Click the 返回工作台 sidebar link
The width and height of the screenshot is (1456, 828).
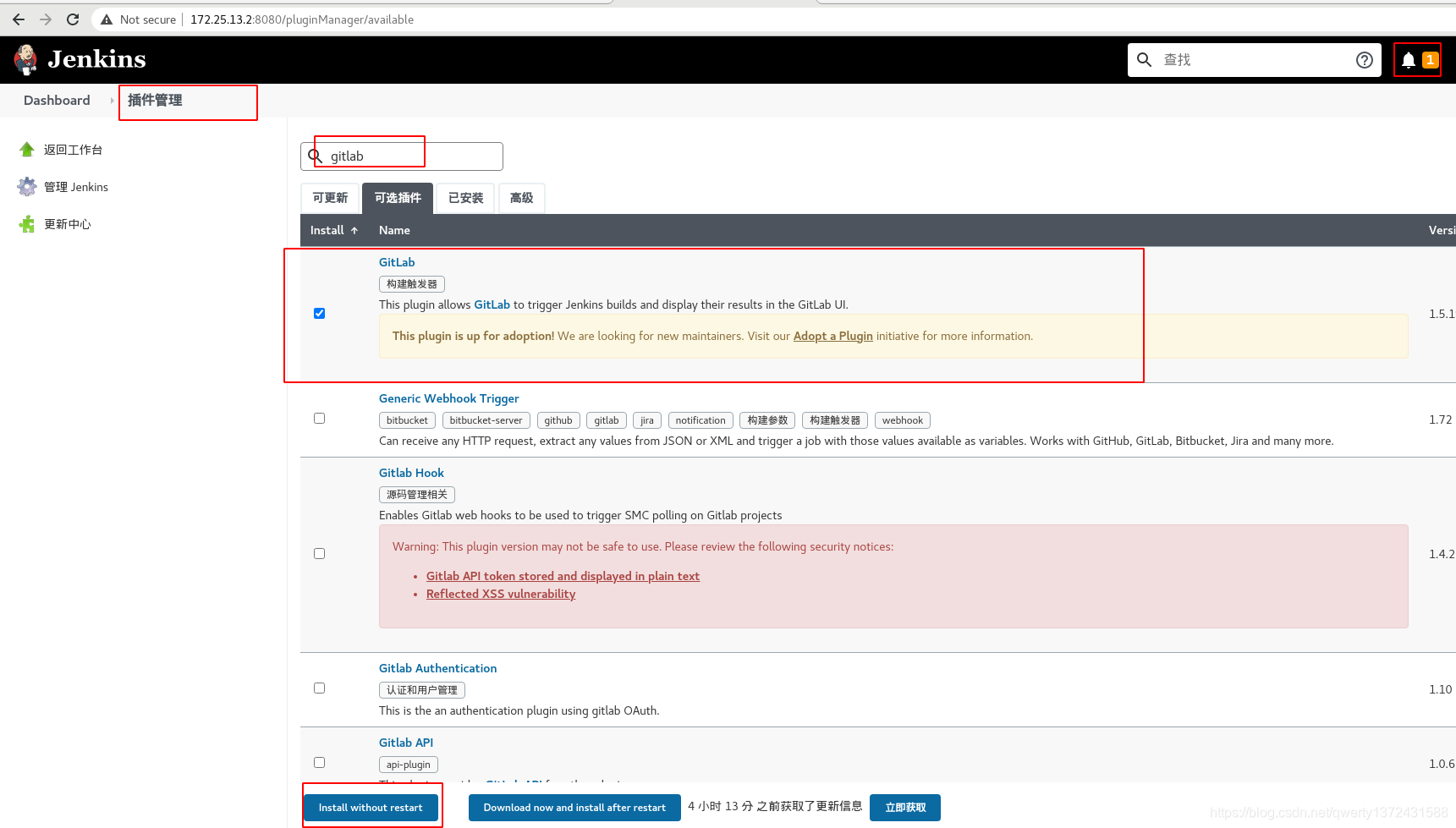coord(73,150)
